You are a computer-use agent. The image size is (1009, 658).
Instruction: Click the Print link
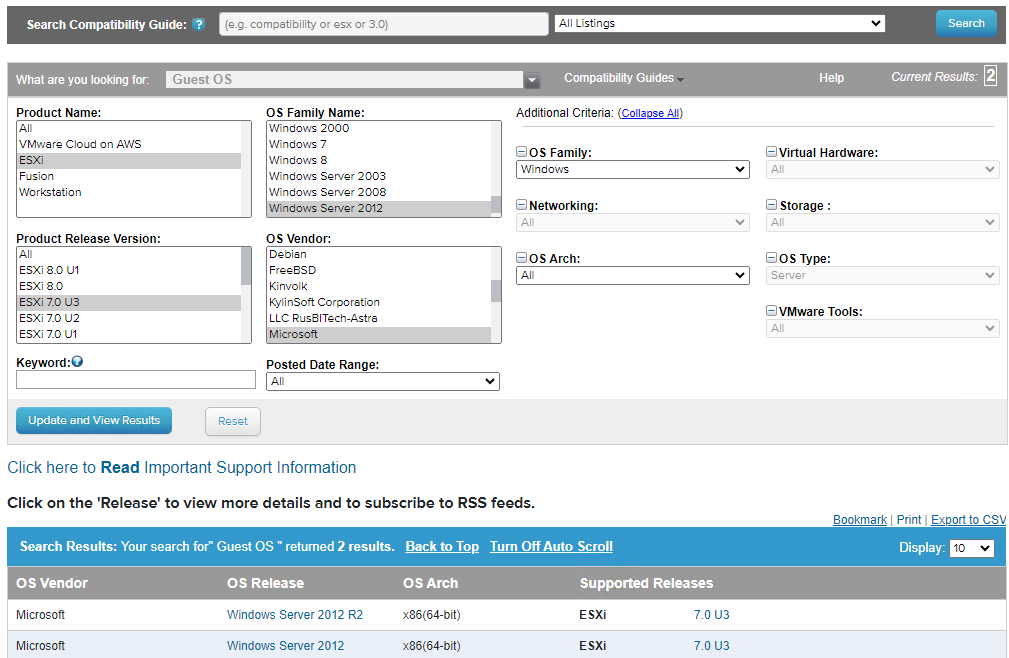909,520
